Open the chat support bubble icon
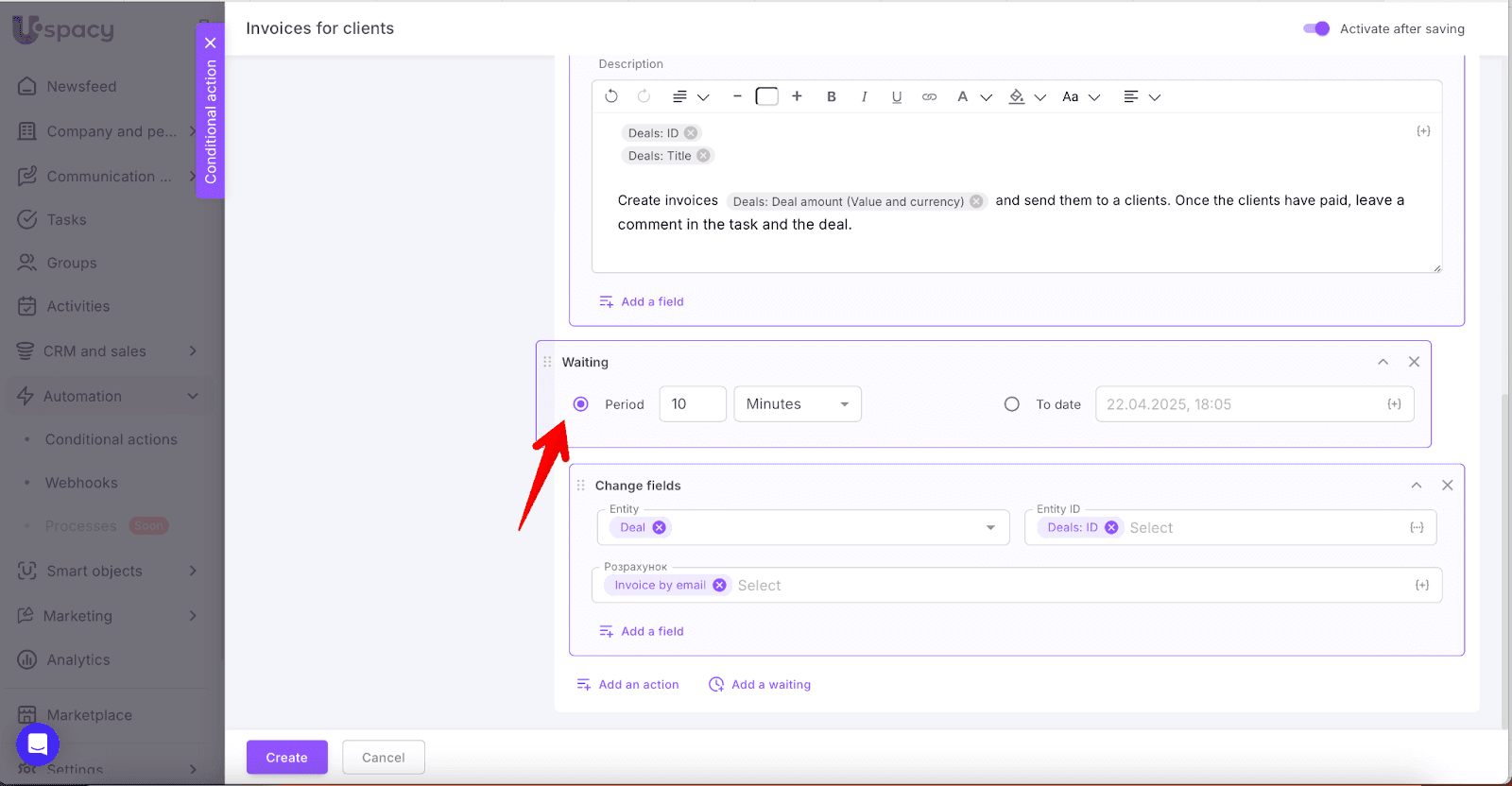This screenshot has width=1512, height=786. [x=38, y=744]
